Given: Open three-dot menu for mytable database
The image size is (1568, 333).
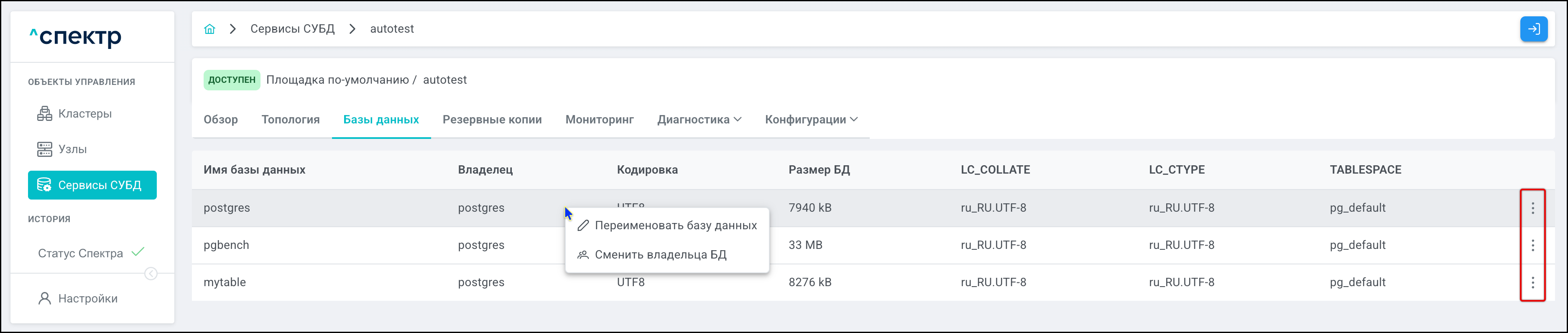Looking at the screenshot, I should [x=1532, y=282].
